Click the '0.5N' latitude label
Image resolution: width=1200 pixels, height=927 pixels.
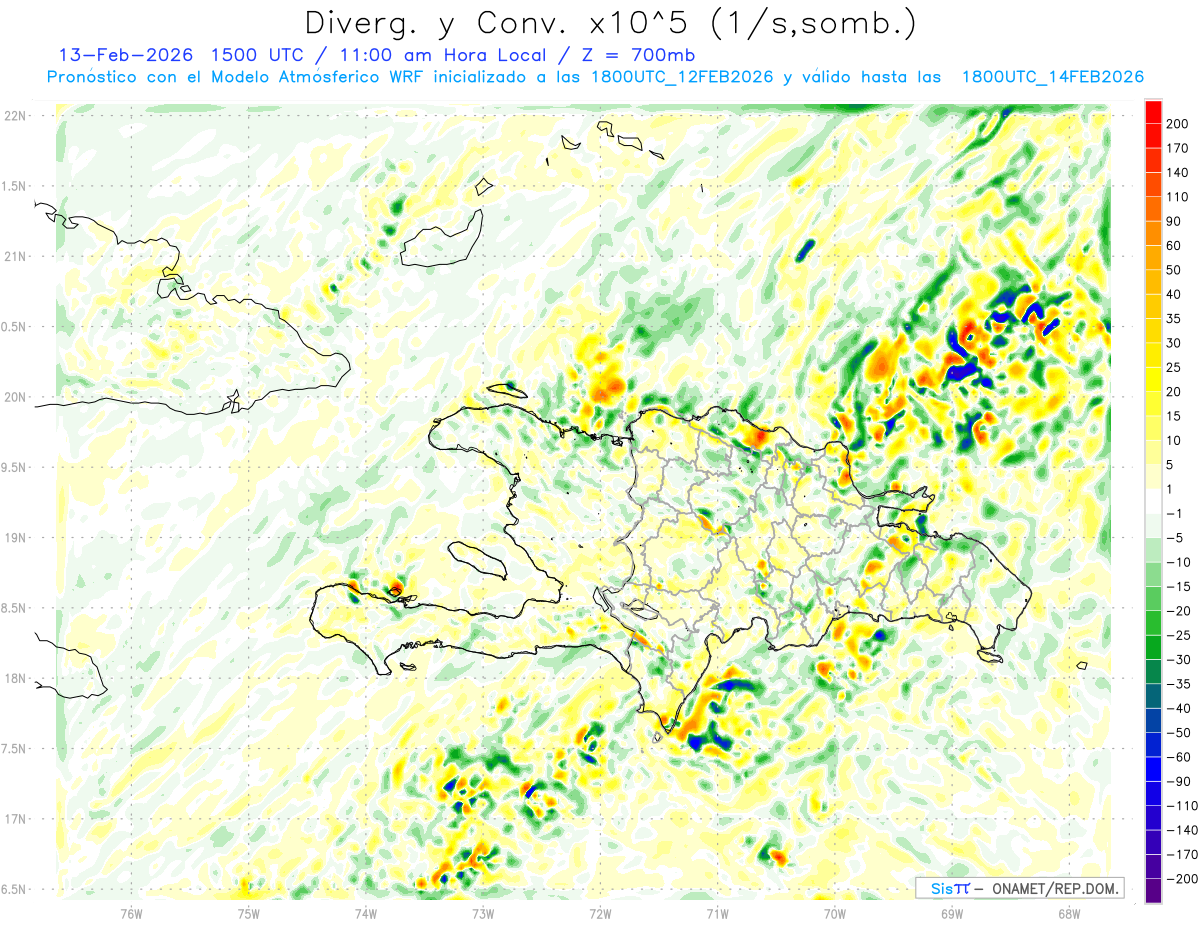[15, 327]
